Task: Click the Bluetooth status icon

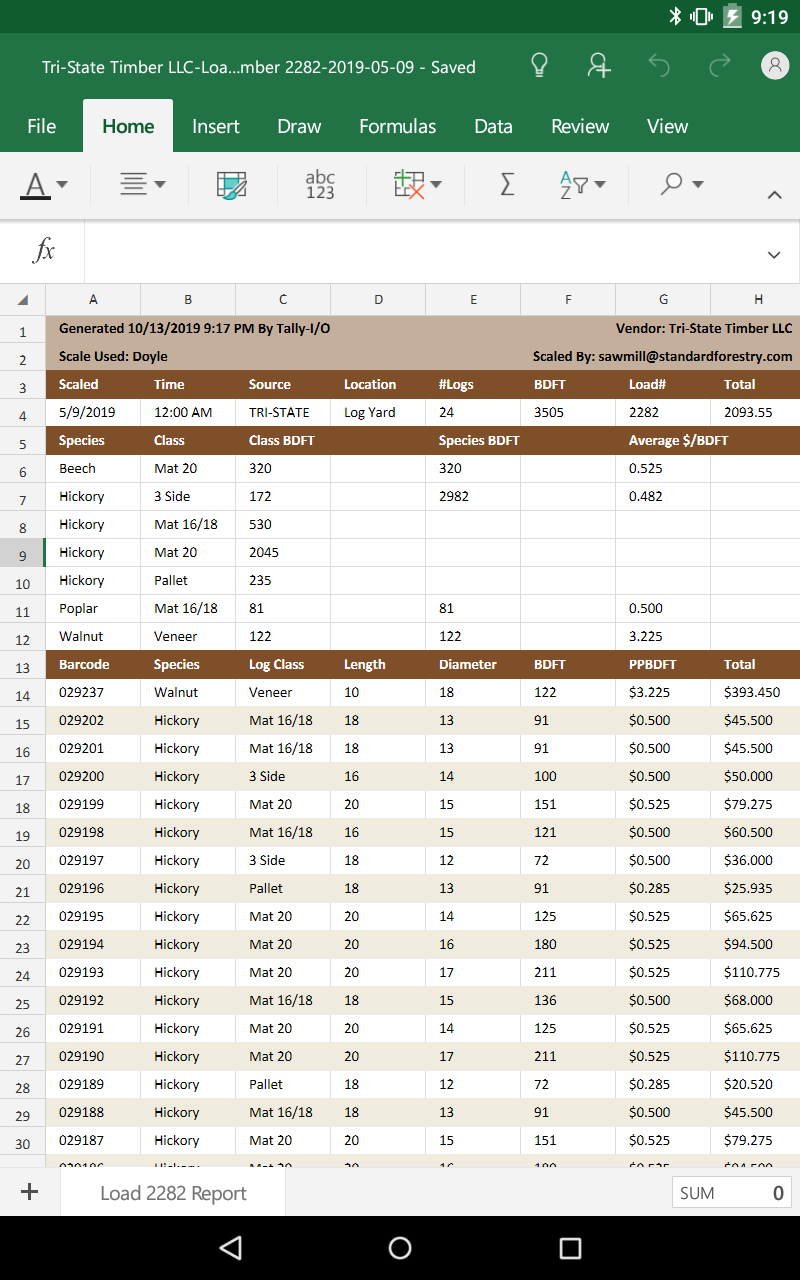Action: coord(674,16)
